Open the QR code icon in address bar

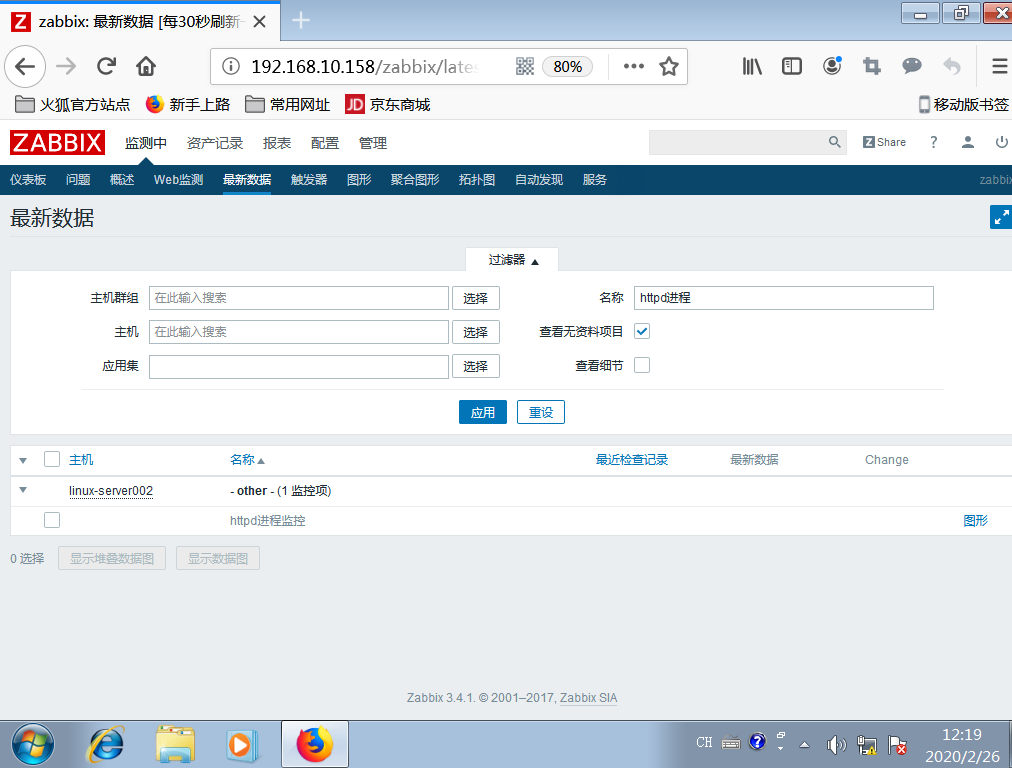point(525,66)
